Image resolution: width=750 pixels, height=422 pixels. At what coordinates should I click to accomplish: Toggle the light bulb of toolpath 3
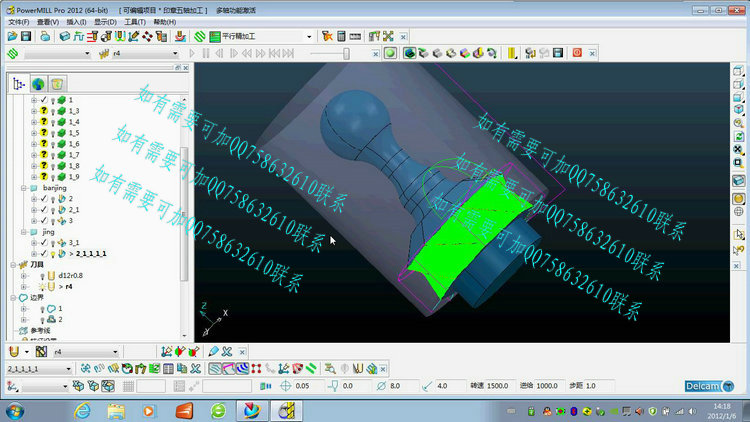point(53,221)
